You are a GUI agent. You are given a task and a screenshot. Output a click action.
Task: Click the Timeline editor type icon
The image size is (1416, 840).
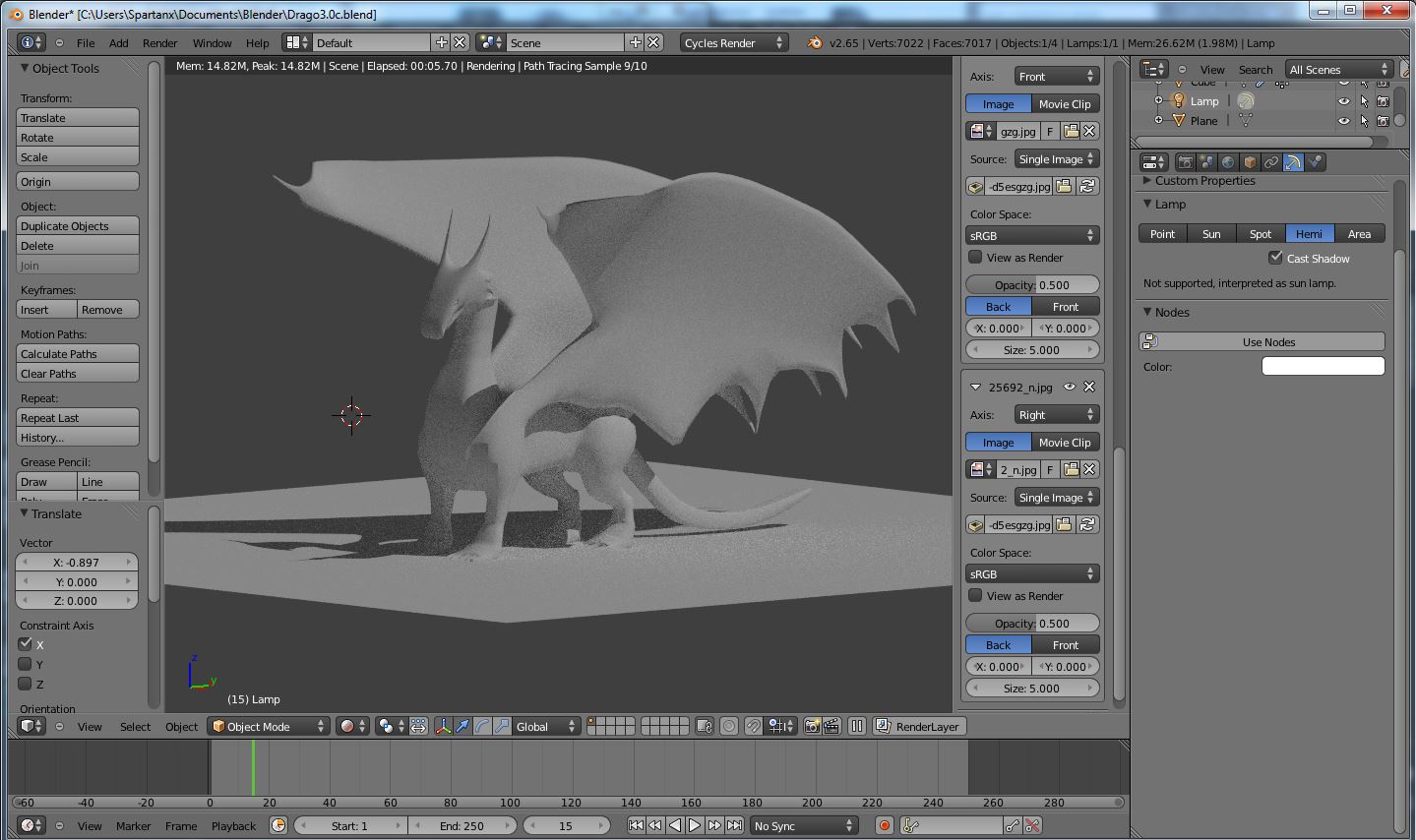pos(32,825)
